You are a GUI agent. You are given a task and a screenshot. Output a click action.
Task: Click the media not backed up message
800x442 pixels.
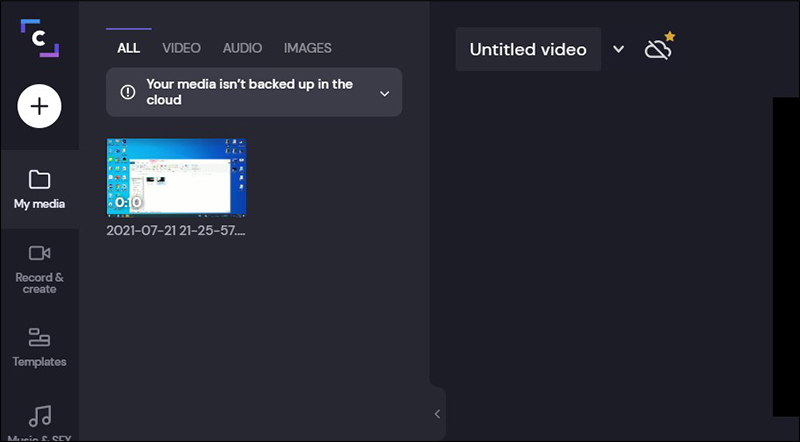click(x=249, y=92)
